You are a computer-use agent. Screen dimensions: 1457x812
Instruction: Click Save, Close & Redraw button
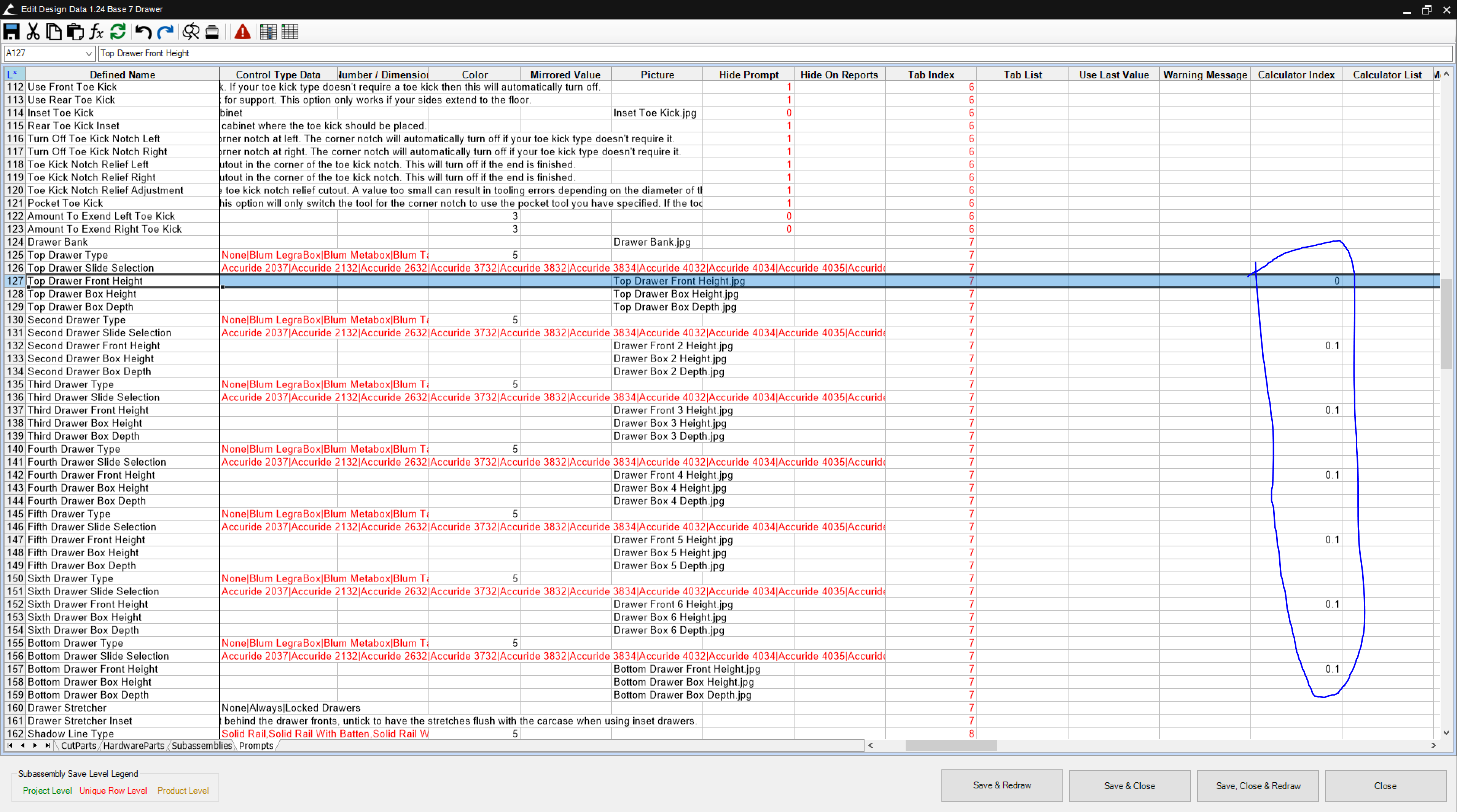(x=1257, y=785)
